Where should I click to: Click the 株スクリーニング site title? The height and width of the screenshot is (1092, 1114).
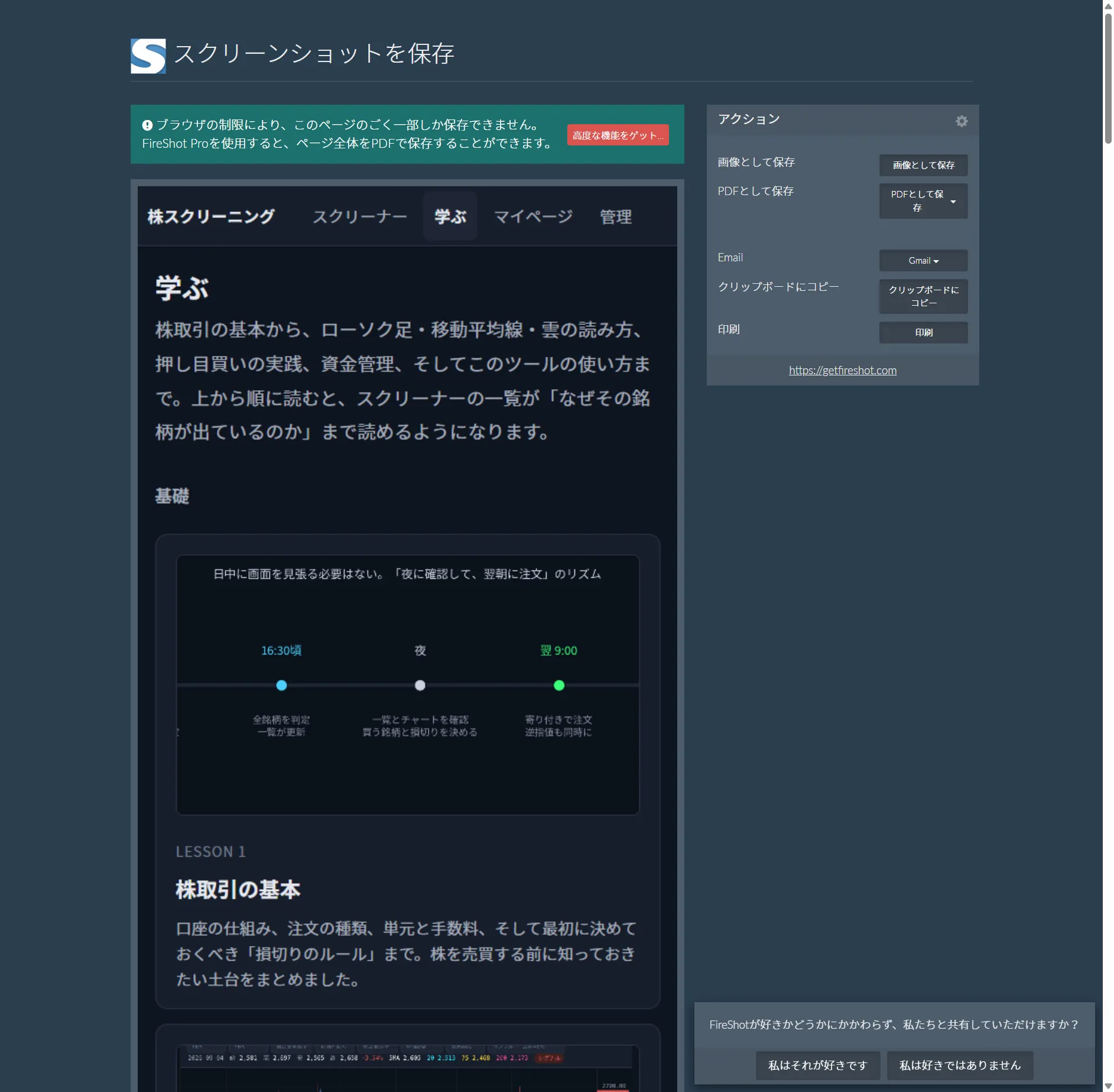click(210, 217)
